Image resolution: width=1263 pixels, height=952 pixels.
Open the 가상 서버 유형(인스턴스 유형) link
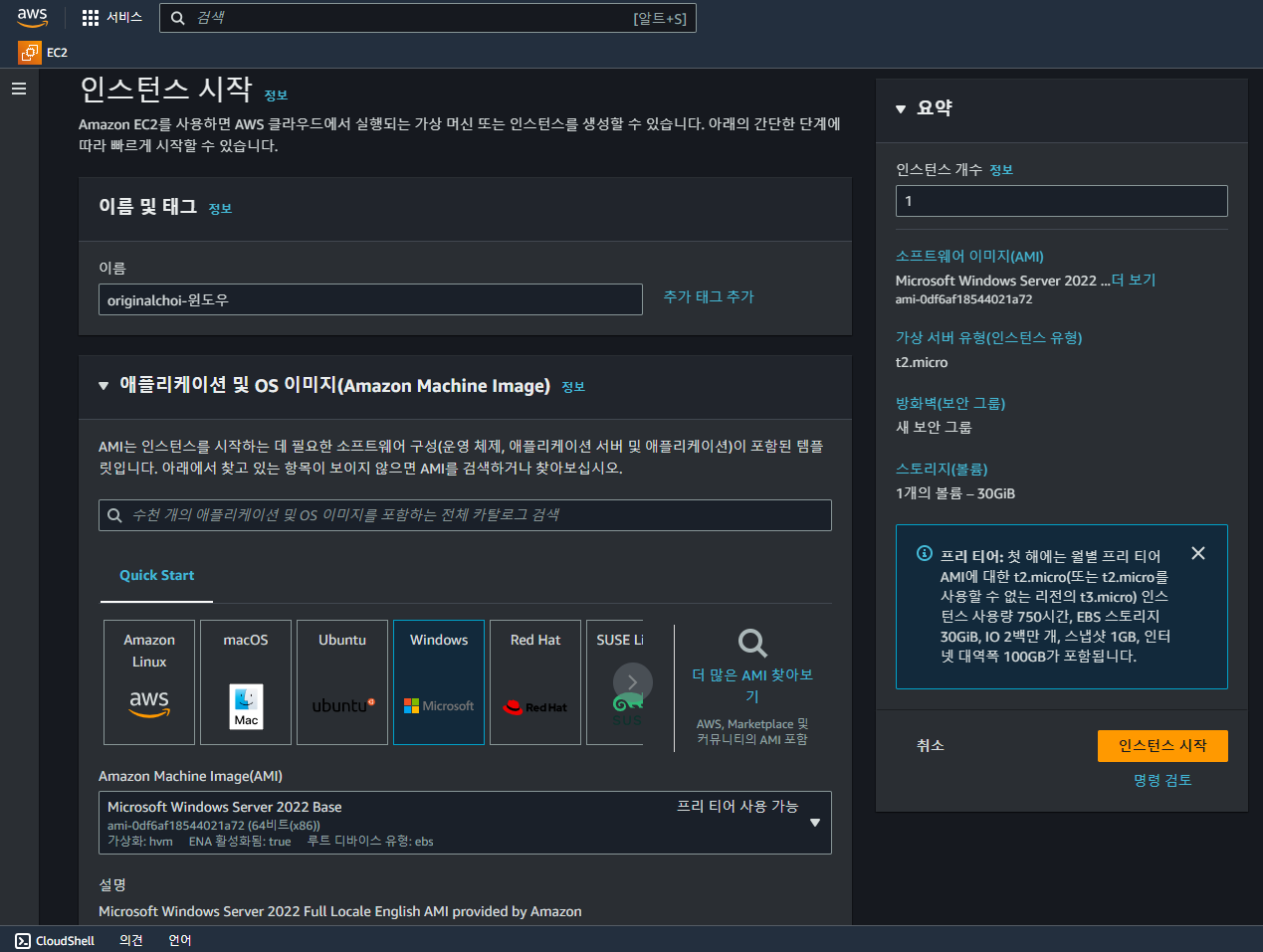(988, 338)
